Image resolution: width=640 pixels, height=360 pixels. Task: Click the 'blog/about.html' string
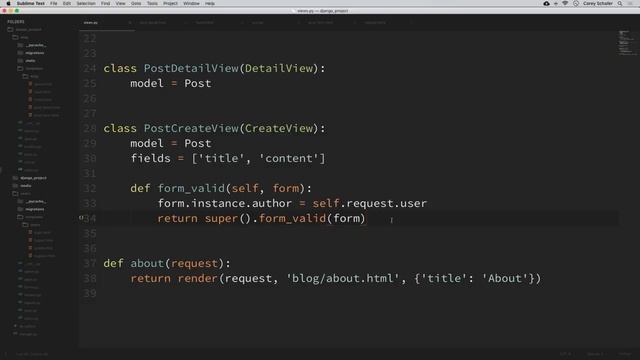click(x=343, y=279)
